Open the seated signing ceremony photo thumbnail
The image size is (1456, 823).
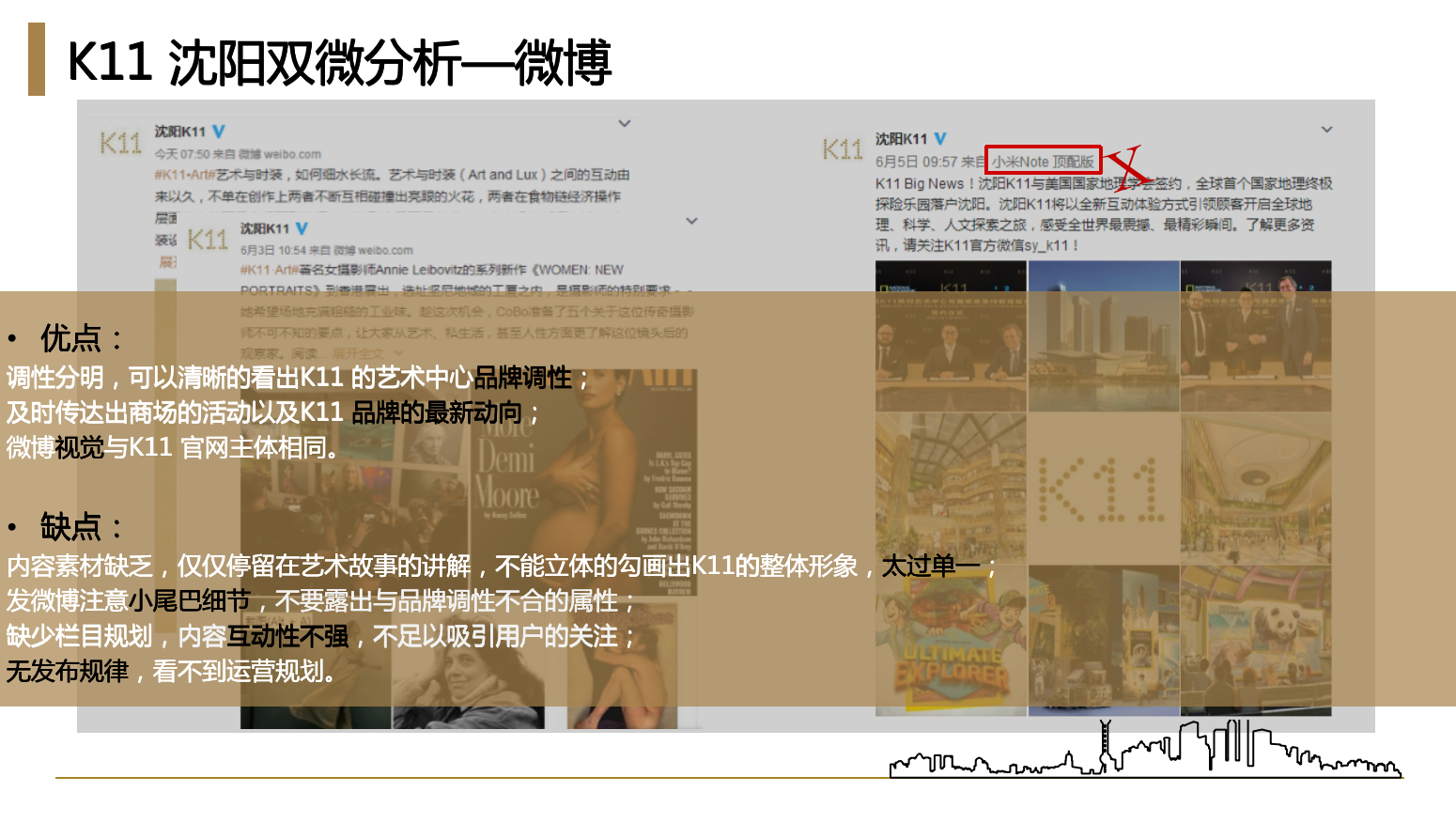point(951,335)
